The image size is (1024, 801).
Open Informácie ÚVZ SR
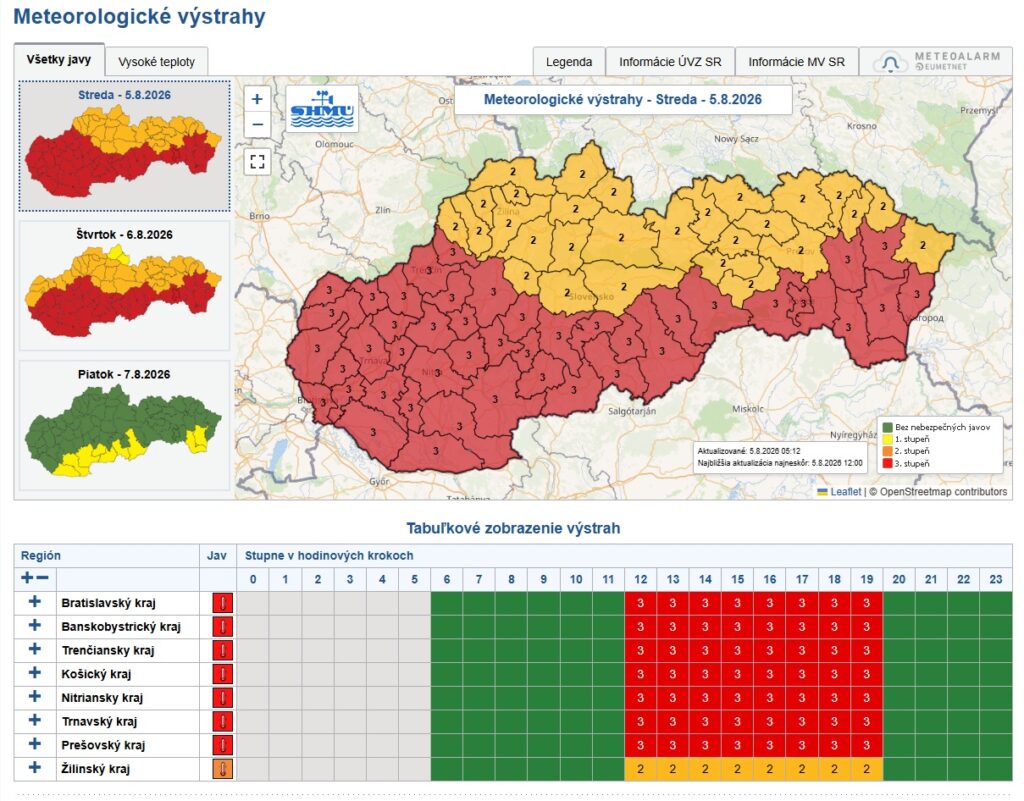click(670, 61)
